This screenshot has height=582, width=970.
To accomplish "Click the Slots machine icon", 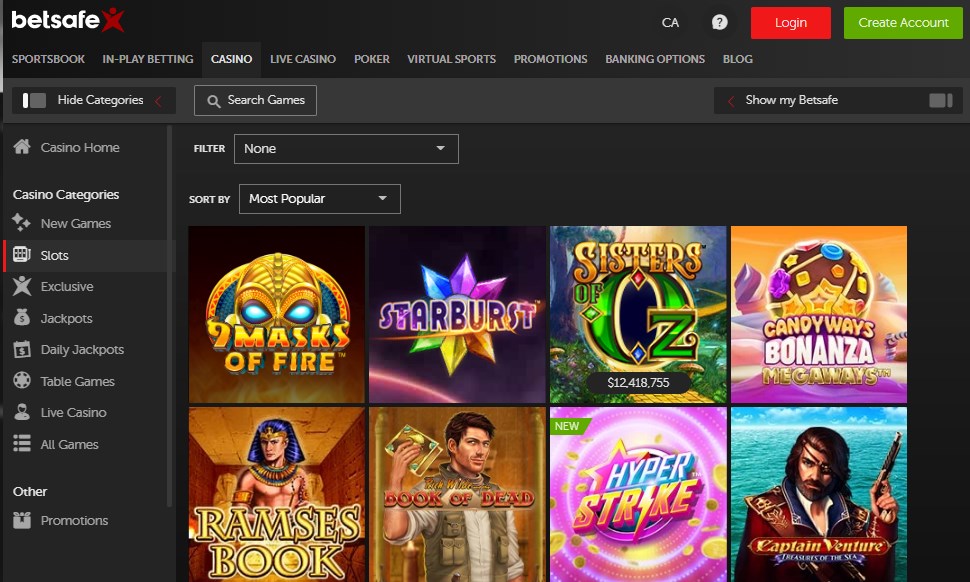I will (x=22, y=254).
